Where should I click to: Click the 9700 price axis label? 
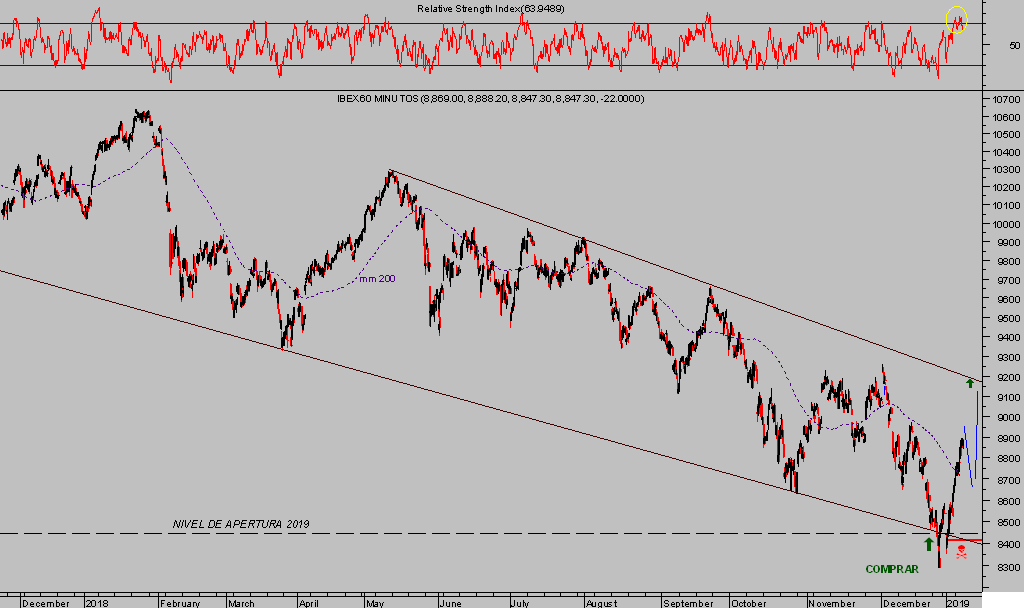tap(1008, 280)
